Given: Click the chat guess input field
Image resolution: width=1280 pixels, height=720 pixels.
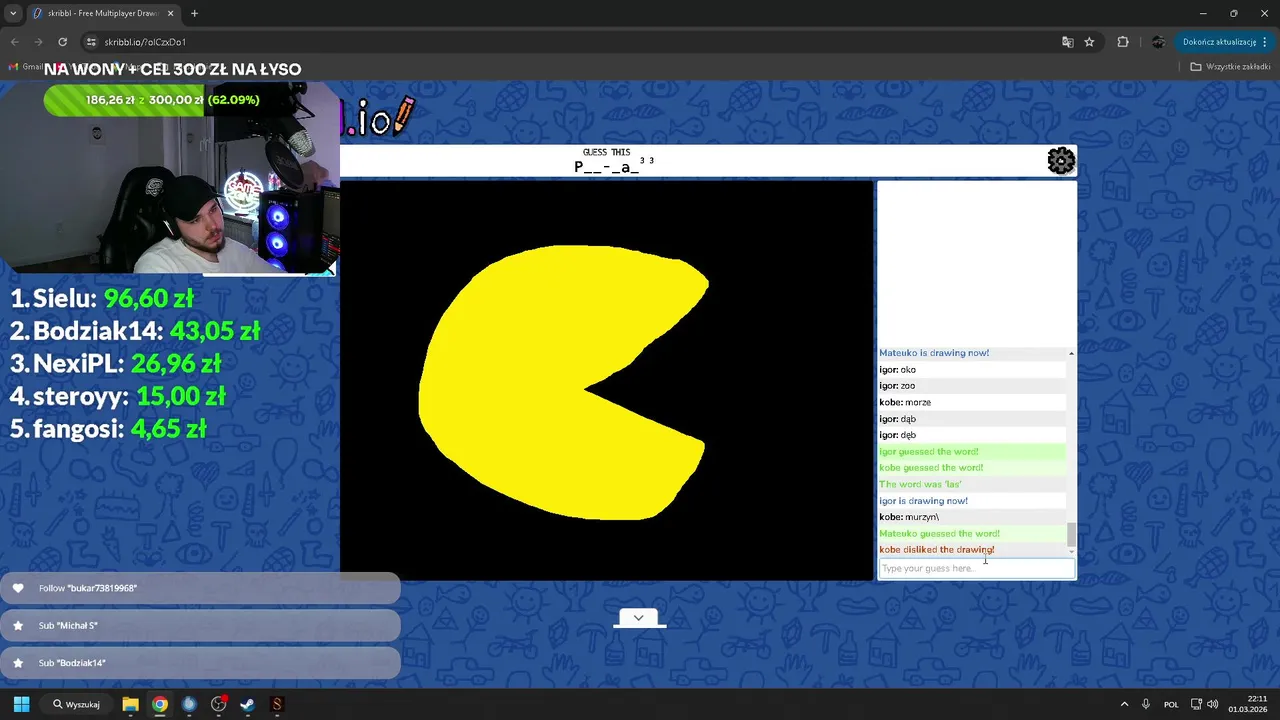Looking at the screenshot, I should [976, 568].
